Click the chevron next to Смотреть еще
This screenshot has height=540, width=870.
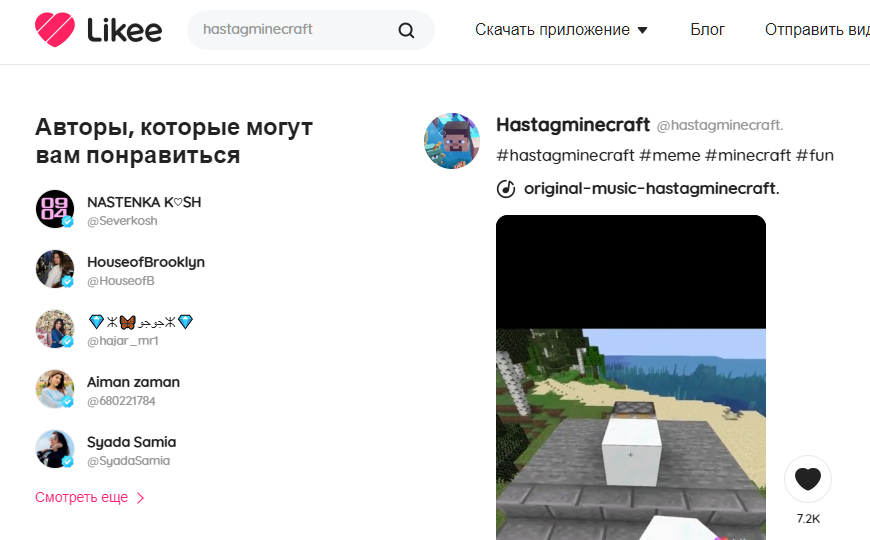140,498
